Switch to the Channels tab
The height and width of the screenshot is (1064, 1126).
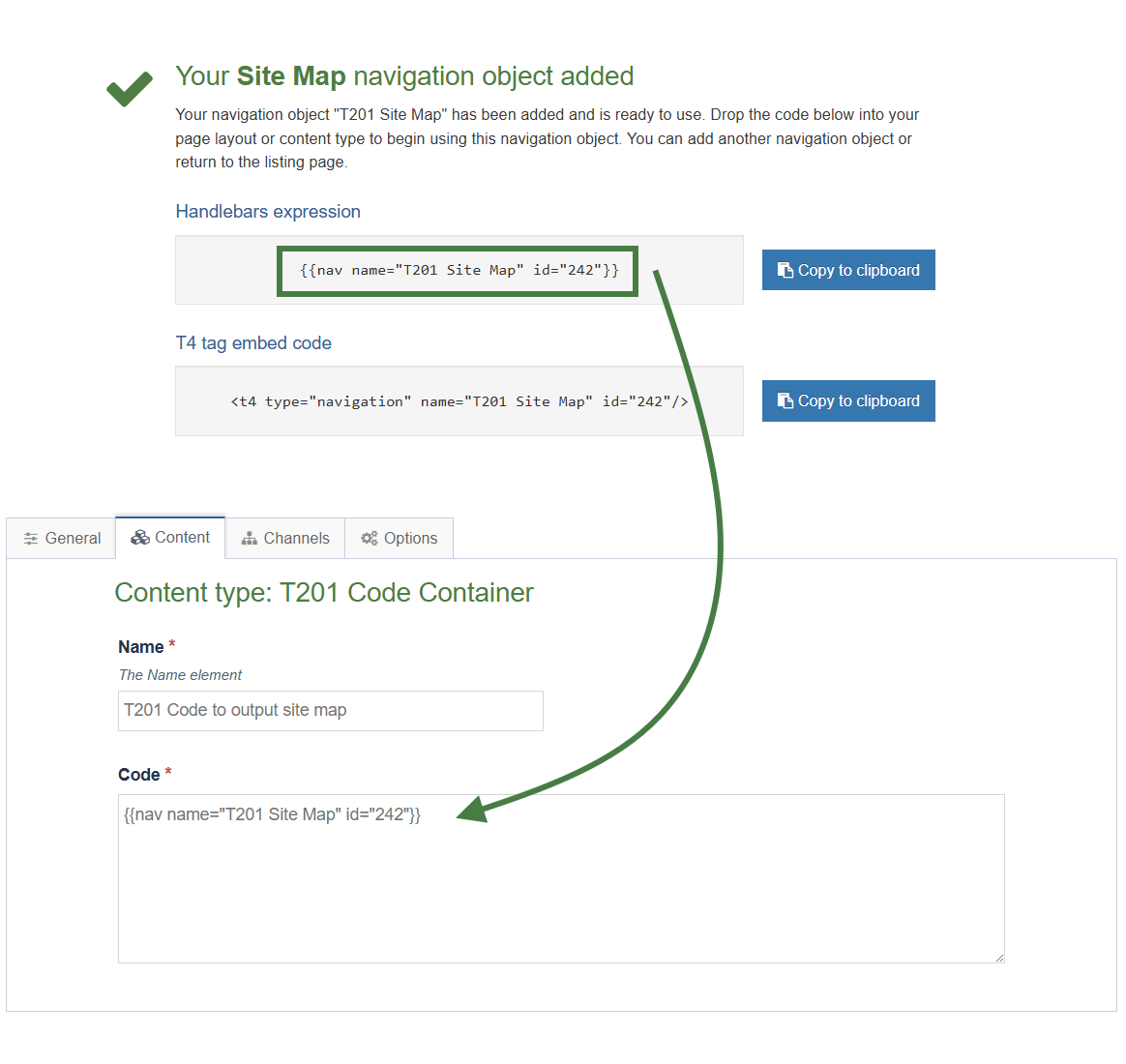284,538
